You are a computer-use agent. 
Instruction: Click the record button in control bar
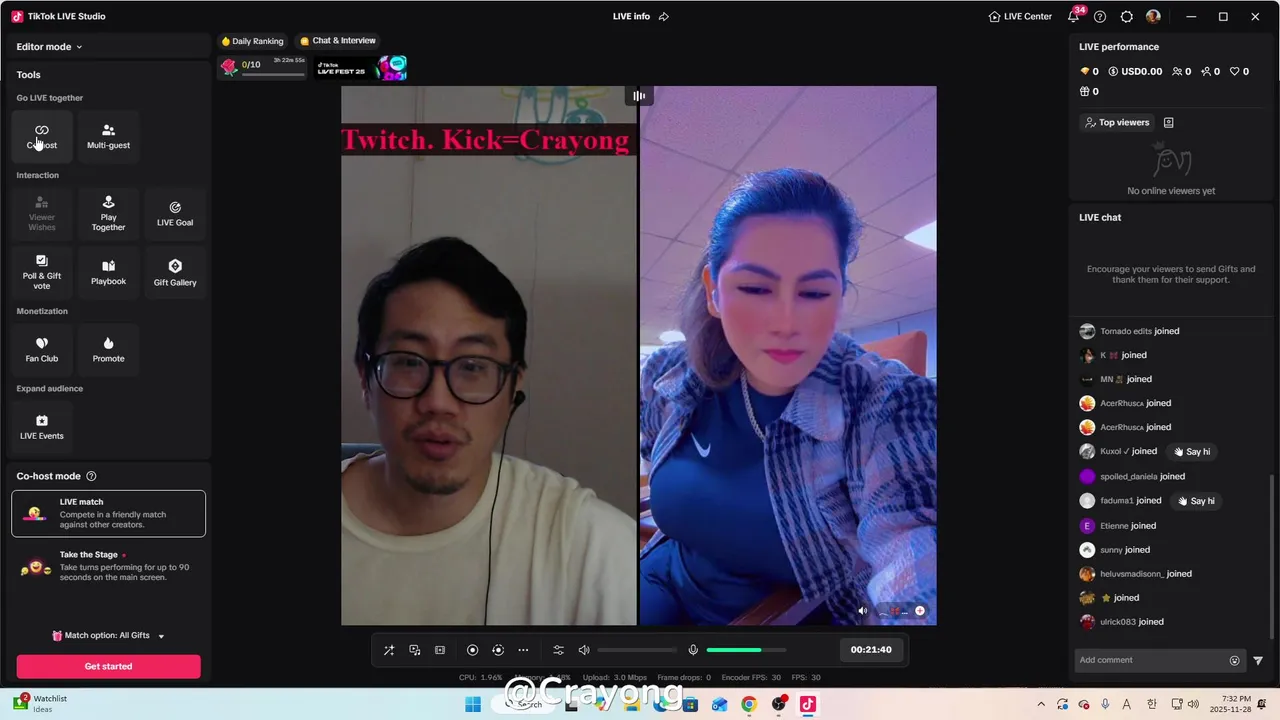click(x=473, y=650)
